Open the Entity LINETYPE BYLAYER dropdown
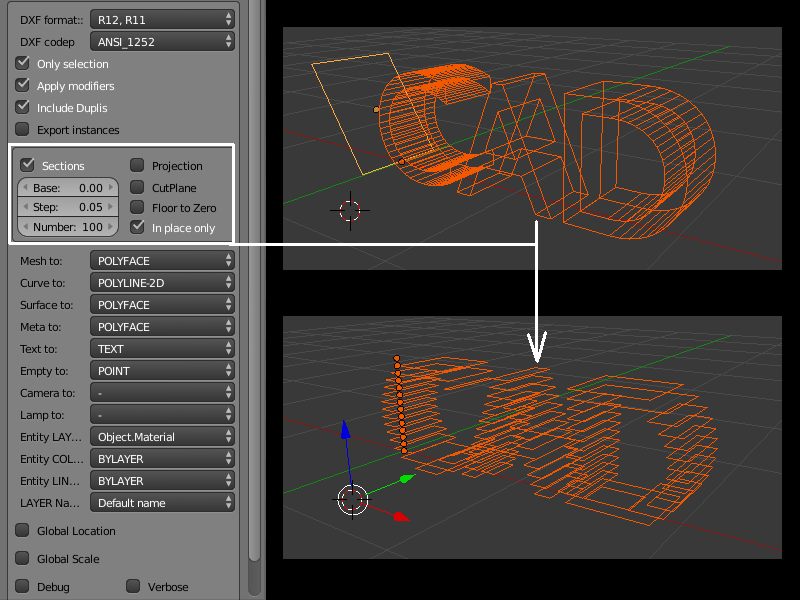 click(x=162, y=481)
